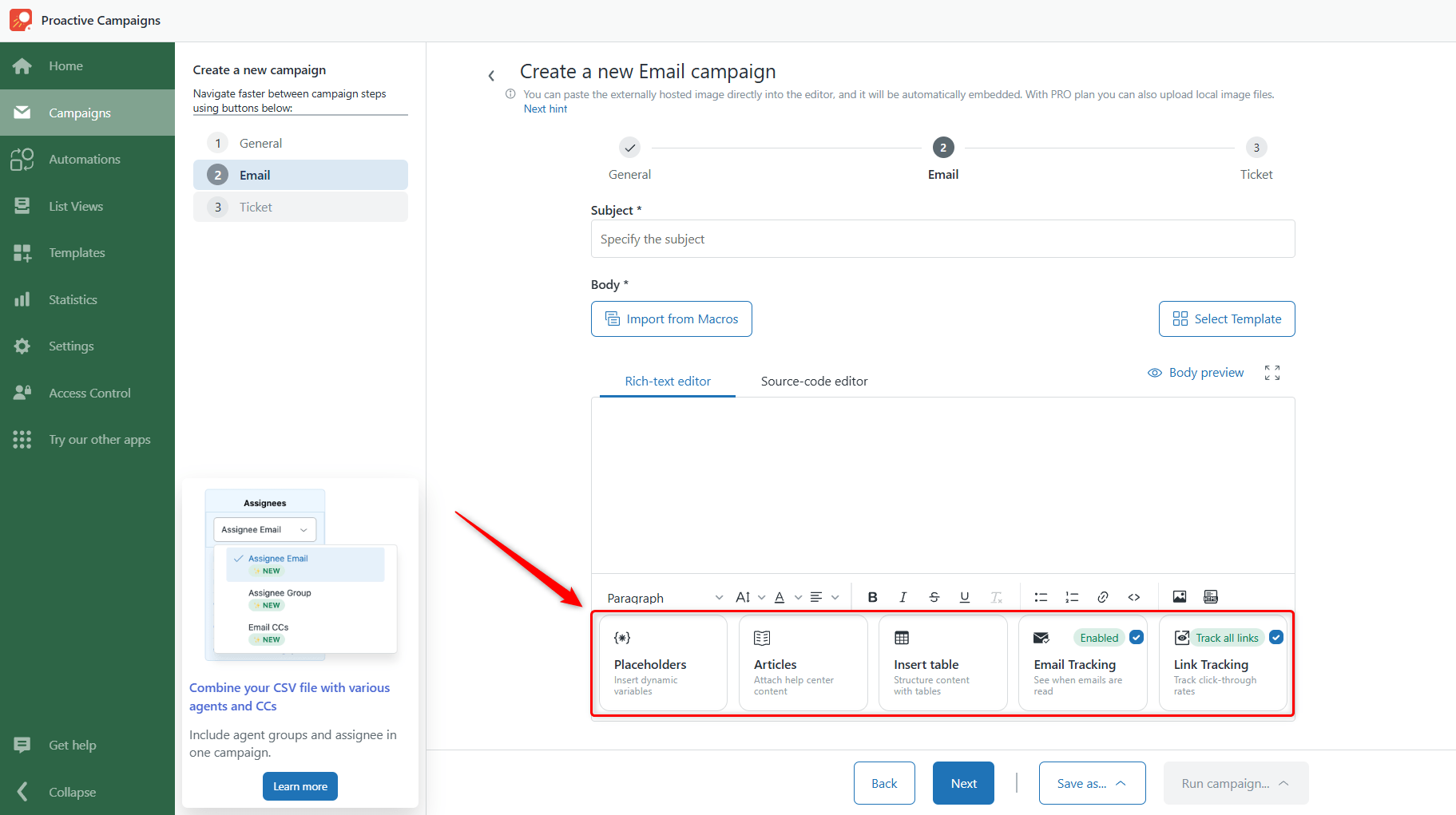Click the Select Template button
The image size is (1456, 815).
pyautogui.click(x=1227, y=318)
